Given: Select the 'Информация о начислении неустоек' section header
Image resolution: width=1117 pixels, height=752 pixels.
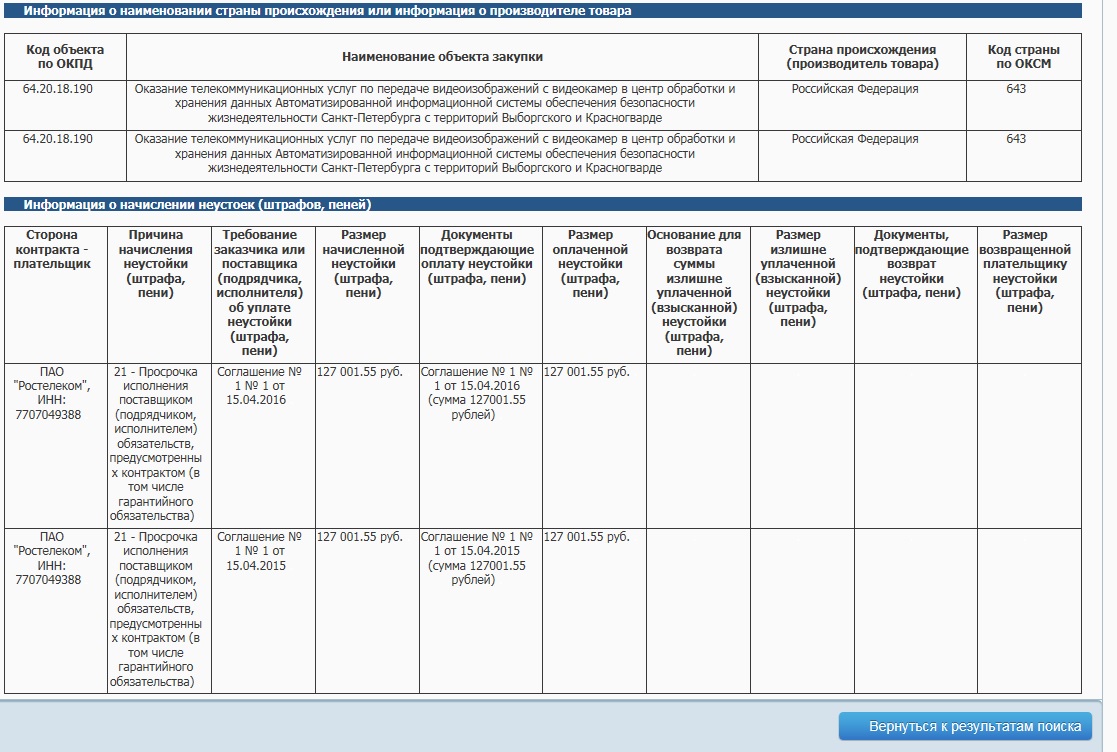Looking at the screenshot, I should (543, 204).
